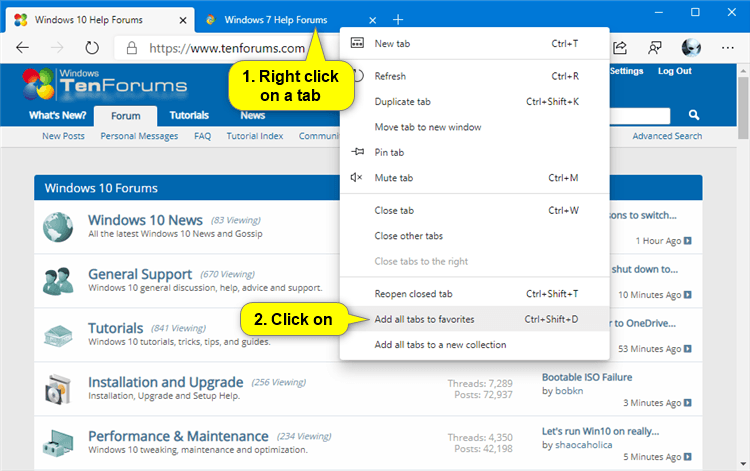Open a new tab with plus button
750x471 pixels.
398,20
